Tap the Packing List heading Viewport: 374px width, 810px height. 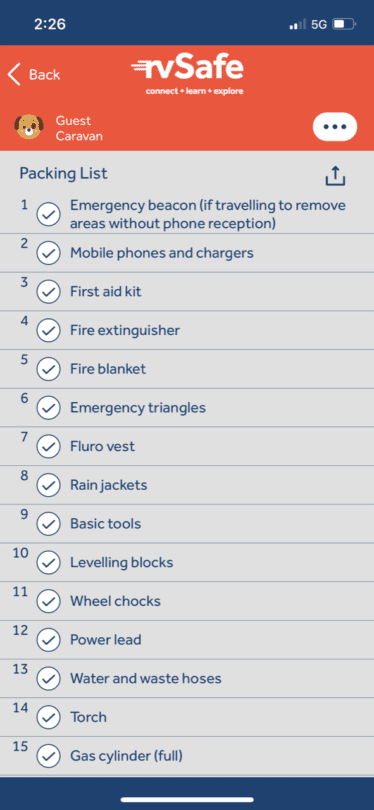pos(64,174)
